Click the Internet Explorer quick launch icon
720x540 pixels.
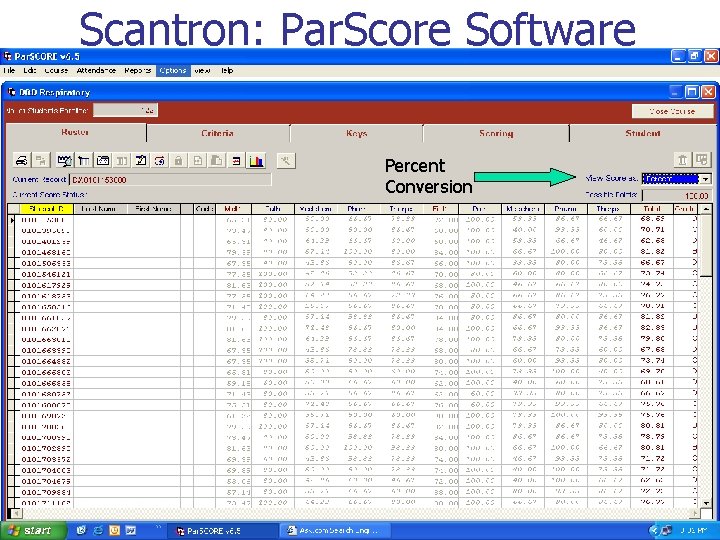(98, 531)
